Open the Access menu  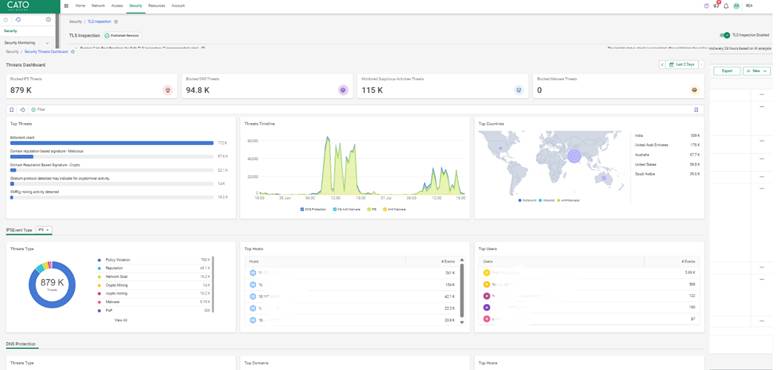tap(117, 6)
